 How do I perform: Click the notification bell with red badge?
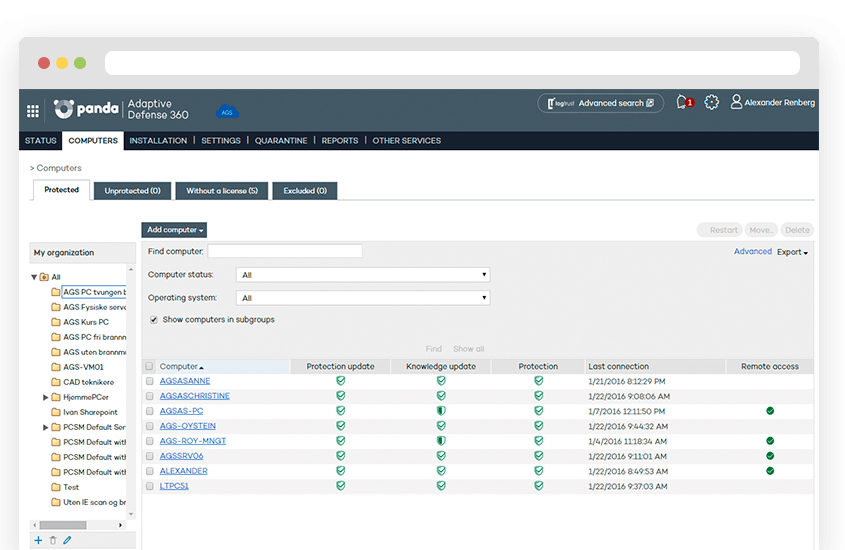pos(683,102)
